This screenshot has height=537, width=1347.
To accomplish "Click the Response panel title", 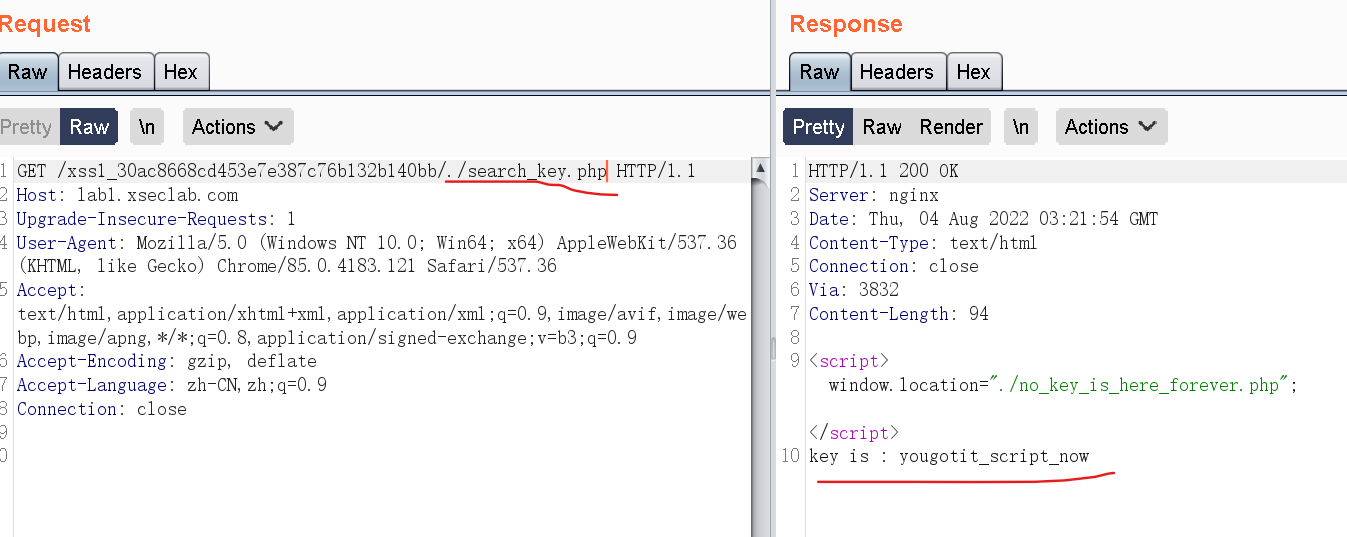I will click(x=846, y=24).
